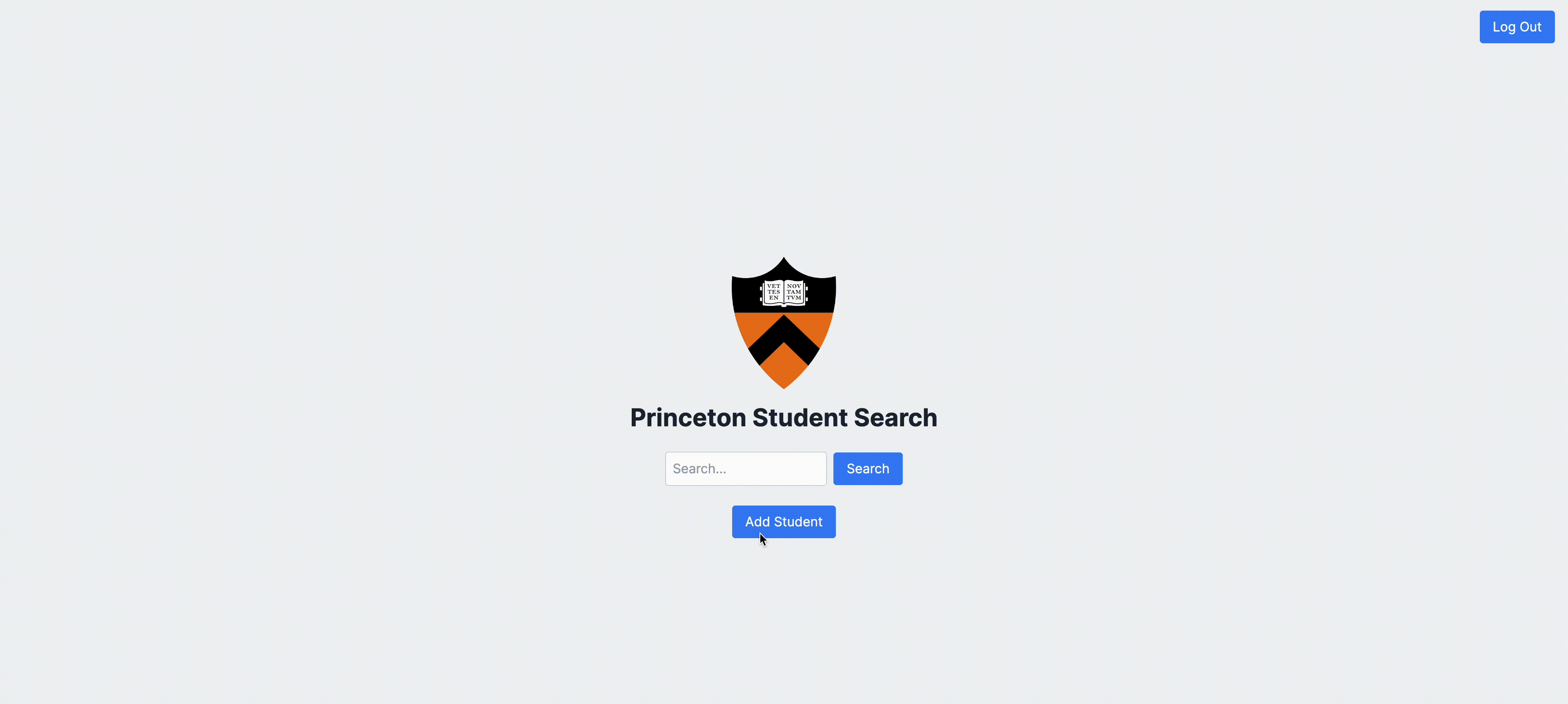Viewport: 1568px width, 704px height.
Task: Submit a search using the Search button
Action: pyautogui.click(x=867, y=468)
